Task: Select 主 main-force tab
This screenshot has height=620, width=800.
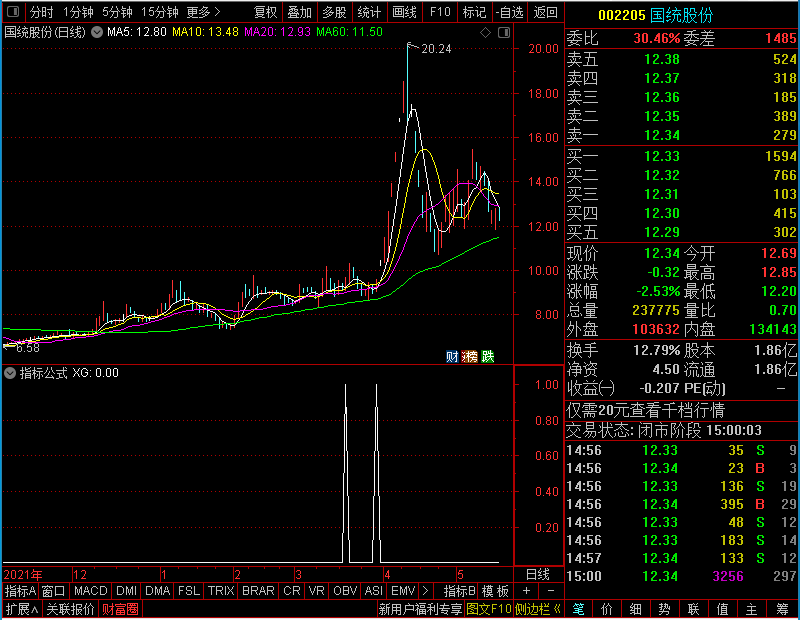Action: tap(752, 609)
